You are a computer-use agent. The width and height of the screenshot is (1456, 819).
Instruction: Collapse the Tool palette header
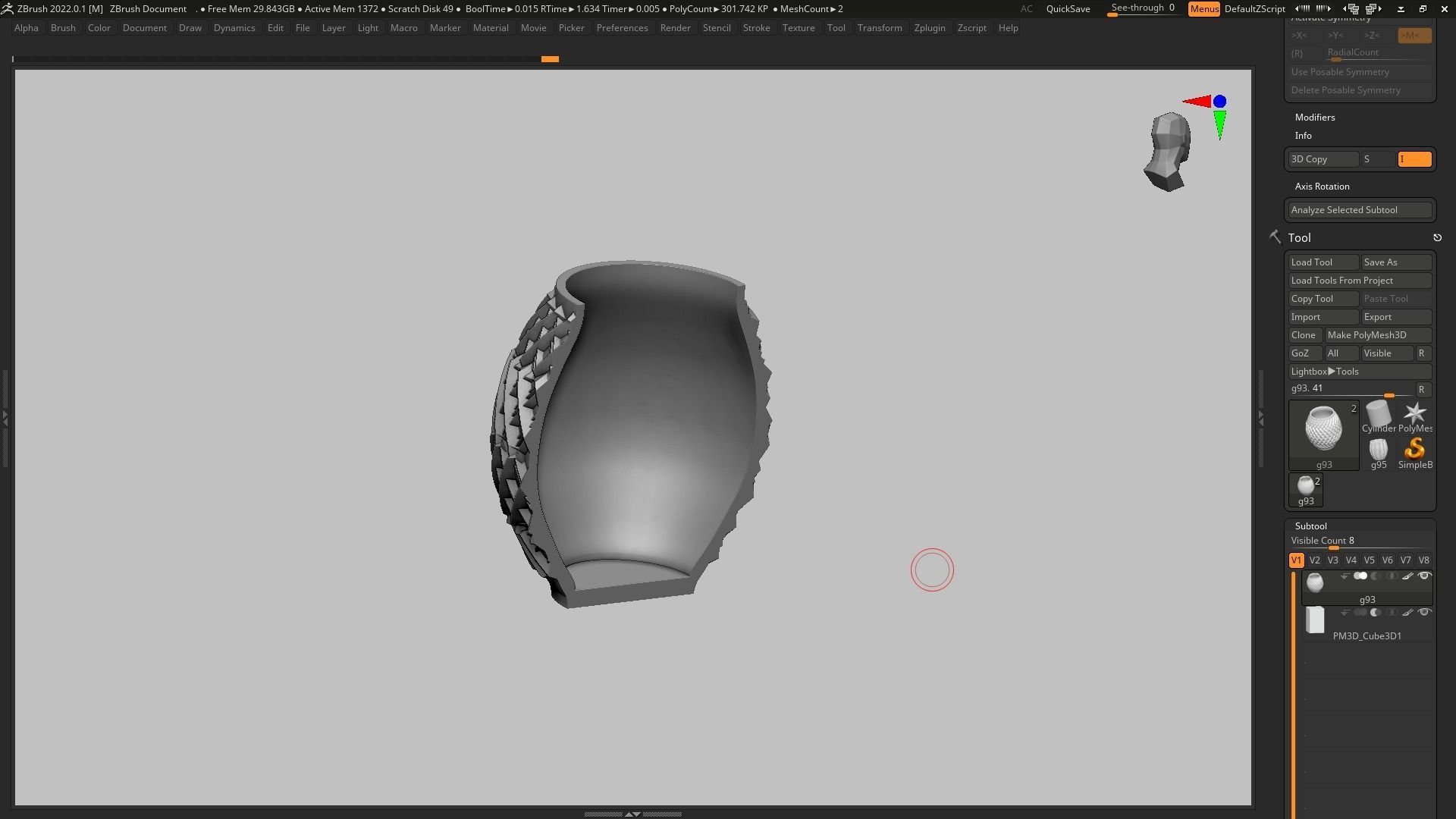click(1299, 237)
